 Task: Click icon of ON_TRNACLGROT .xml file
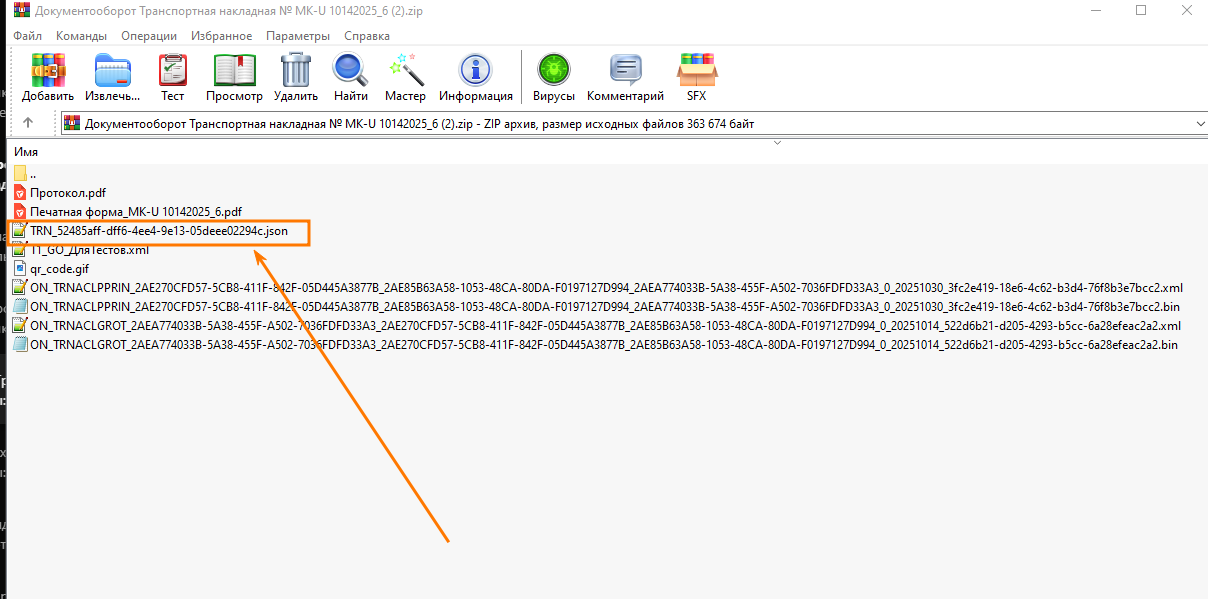pos(20,326)
